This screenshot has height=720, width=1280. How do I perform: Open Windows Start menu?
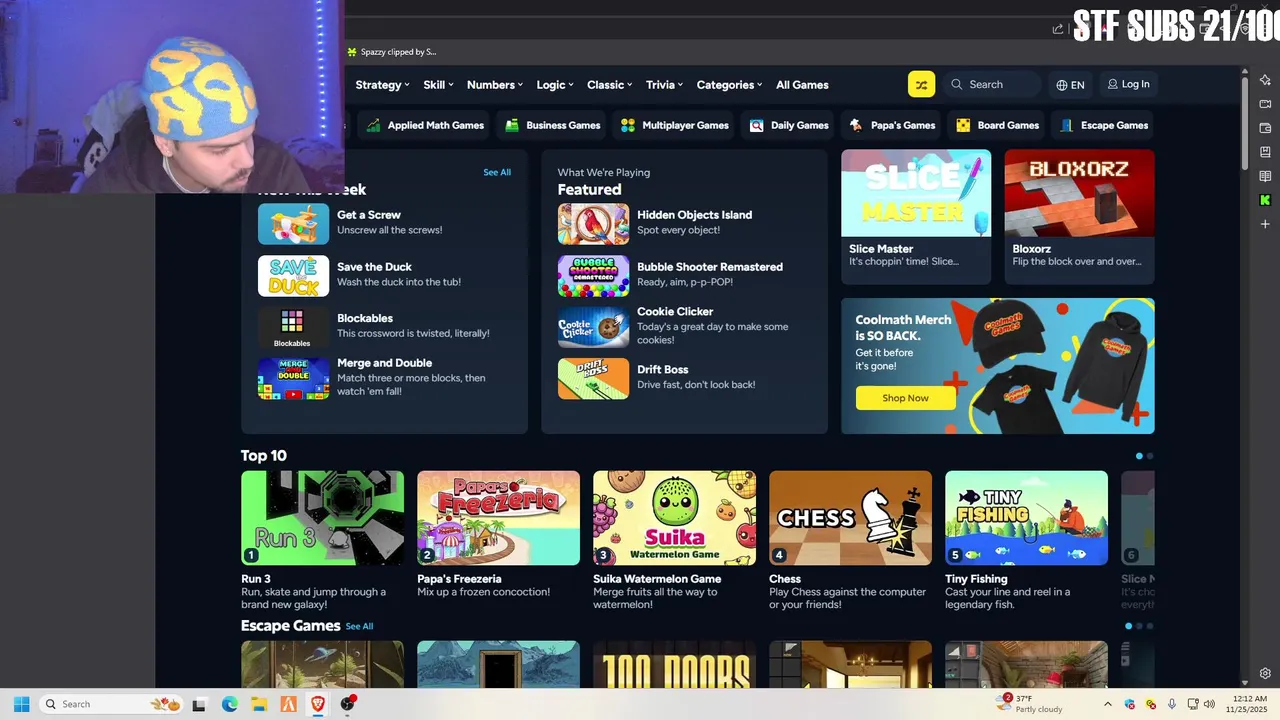pyautogui.click(x=21, y=704)
